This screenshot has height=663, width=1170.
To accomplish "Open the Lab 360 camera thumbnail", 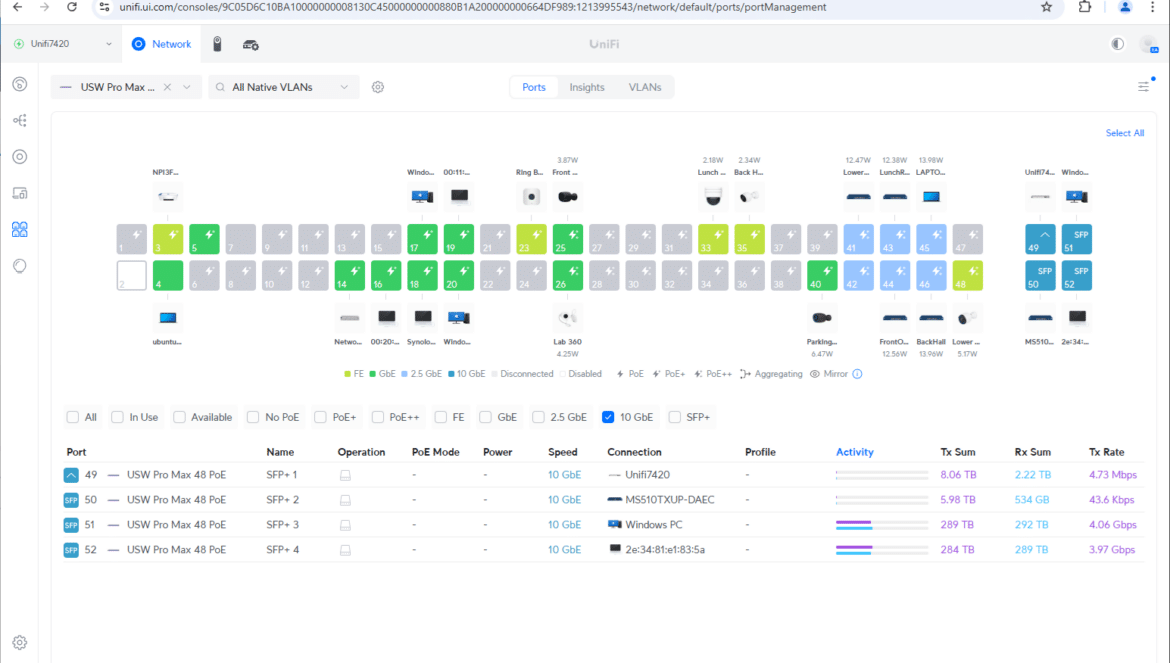I will 568,318.
